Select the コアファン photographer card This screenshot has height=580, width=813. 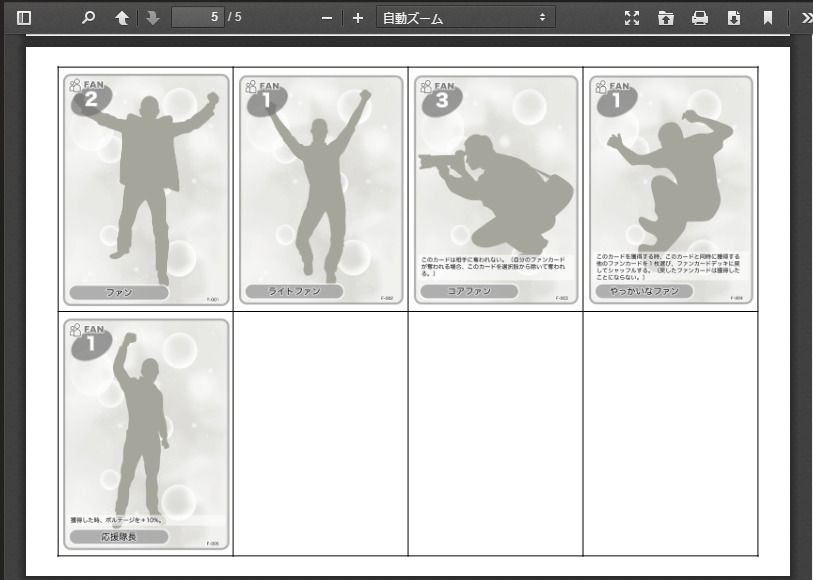496,190
